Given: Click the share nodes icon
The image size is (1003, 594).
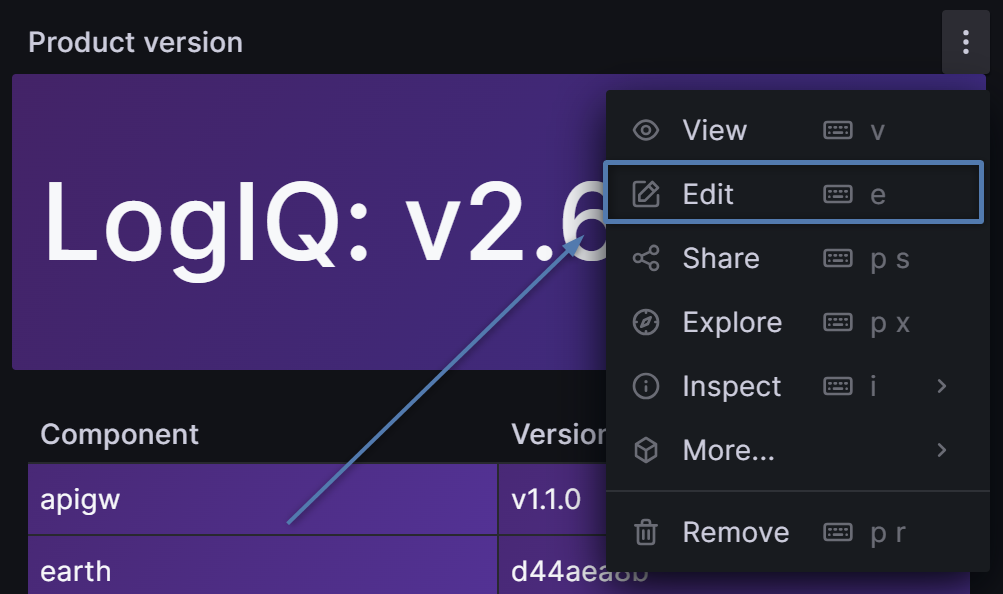Looking at the screenshot, I should point(647,259).
